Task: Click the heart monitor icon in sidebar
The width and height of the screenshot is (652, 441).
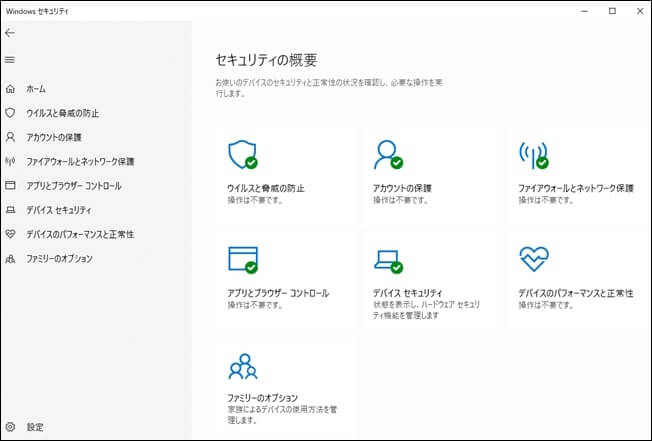Action: 10,234
